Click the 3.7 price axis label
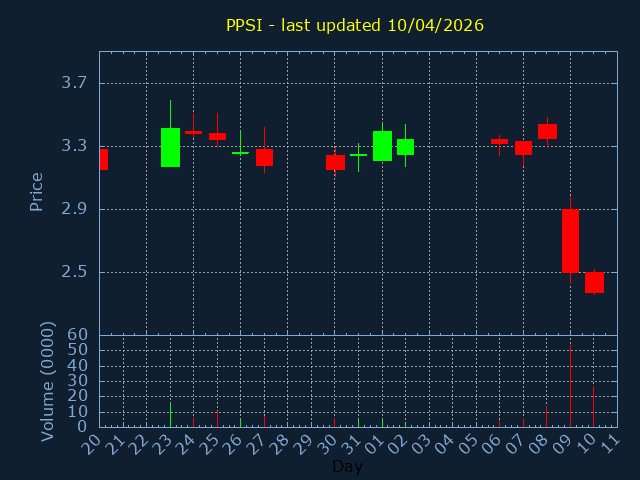 coord(73,83)
